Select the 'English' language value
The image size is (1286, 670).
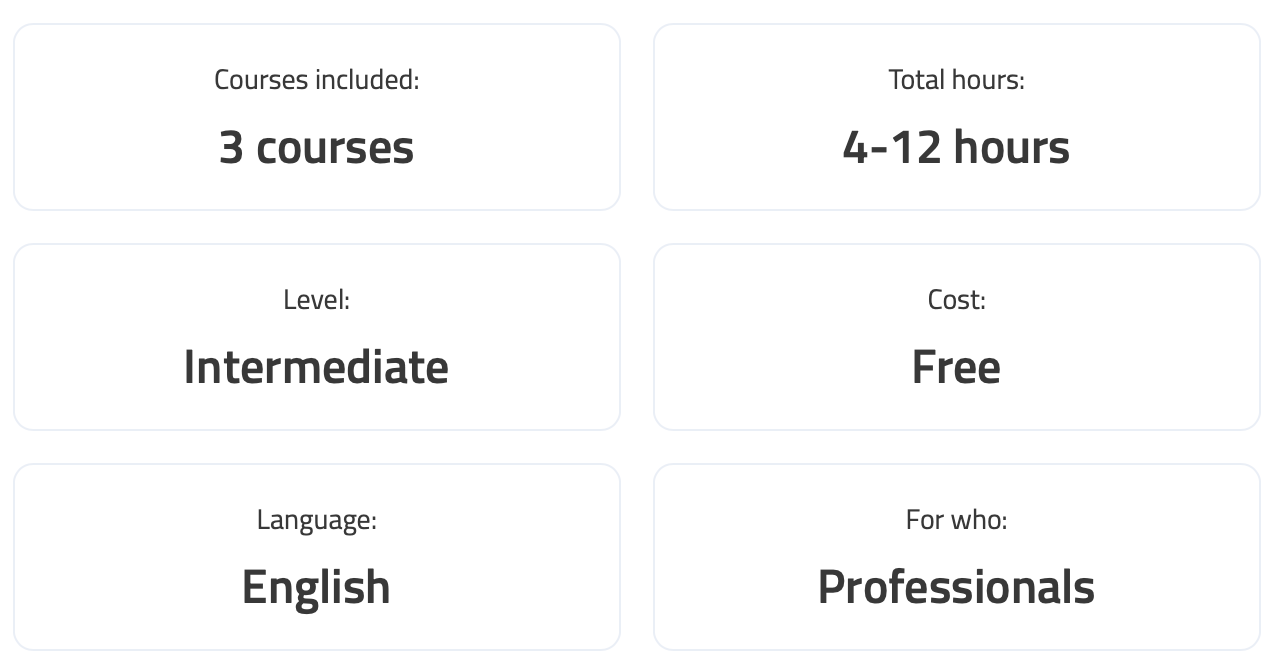point(316,586)
